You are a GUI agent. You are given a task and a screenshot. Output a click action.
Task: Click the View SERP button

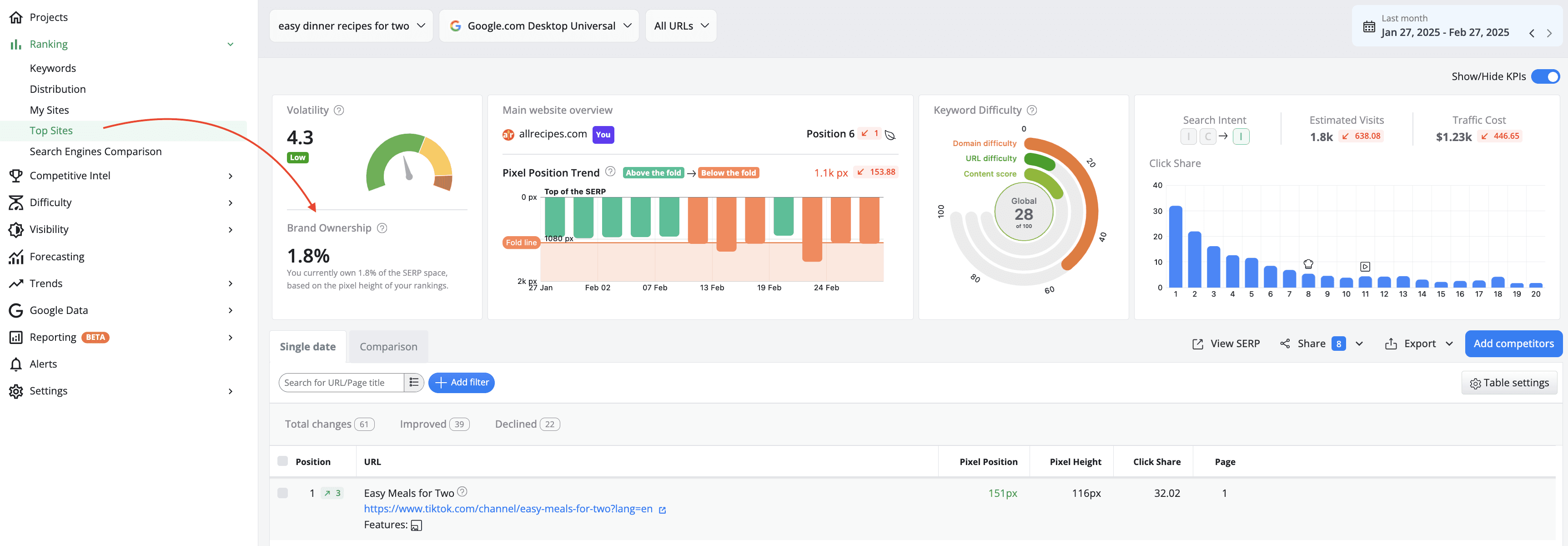pyautogui.click(x=1226, y=344)
